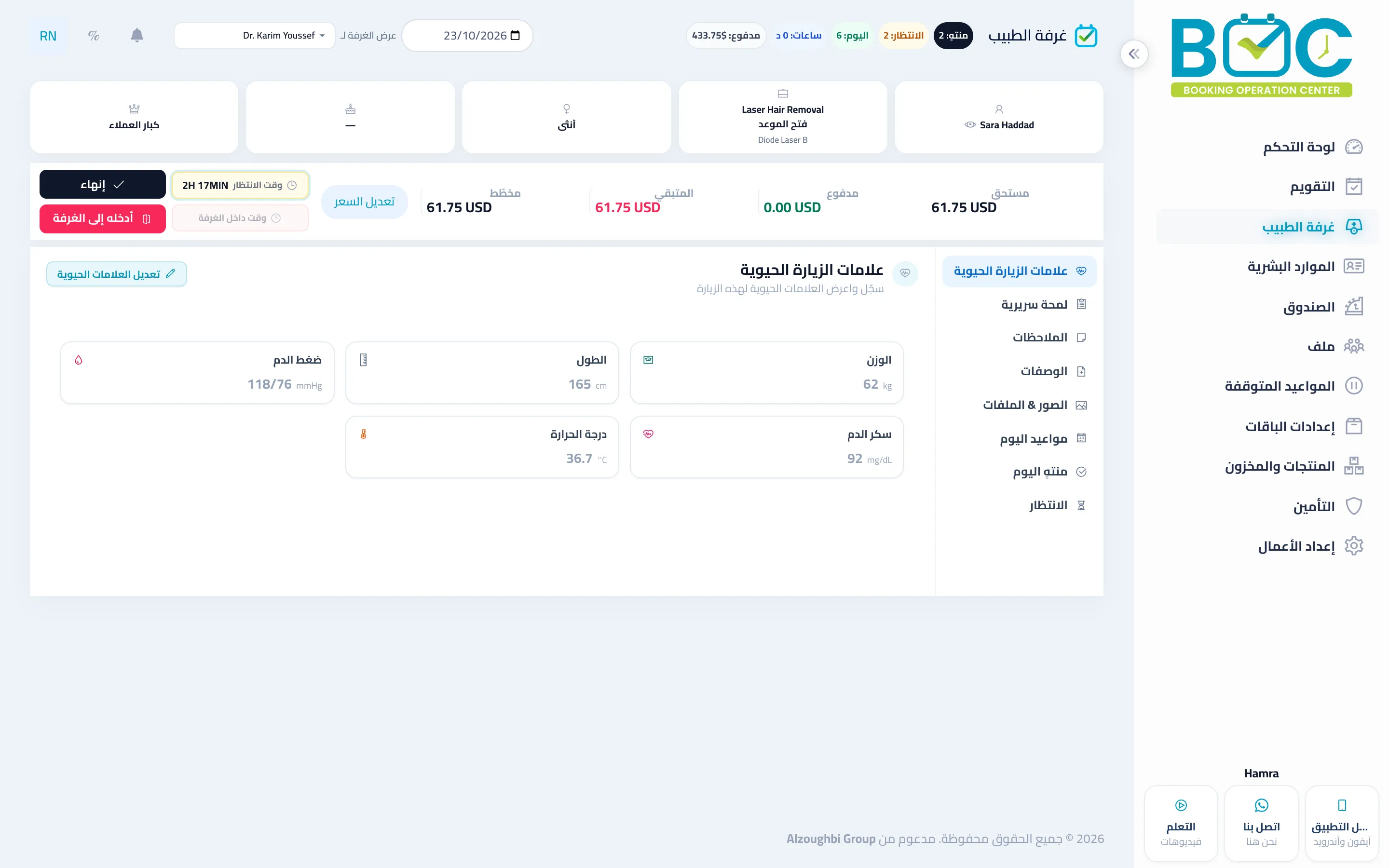The height and width of the screenshot is (868, 1389).
Task: Click the المواعيد المتوقفة pause icon
Action: click(1353, 386)
